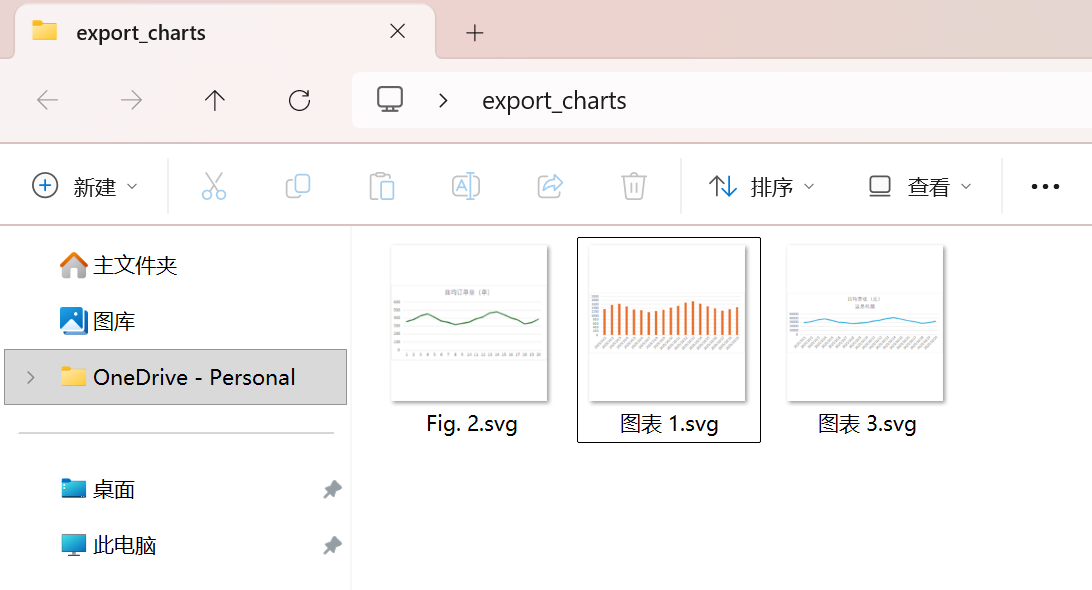The image size is (1092, 590).
Task: Navigate back with the left arrow
Action: click(x=48, y=100)
